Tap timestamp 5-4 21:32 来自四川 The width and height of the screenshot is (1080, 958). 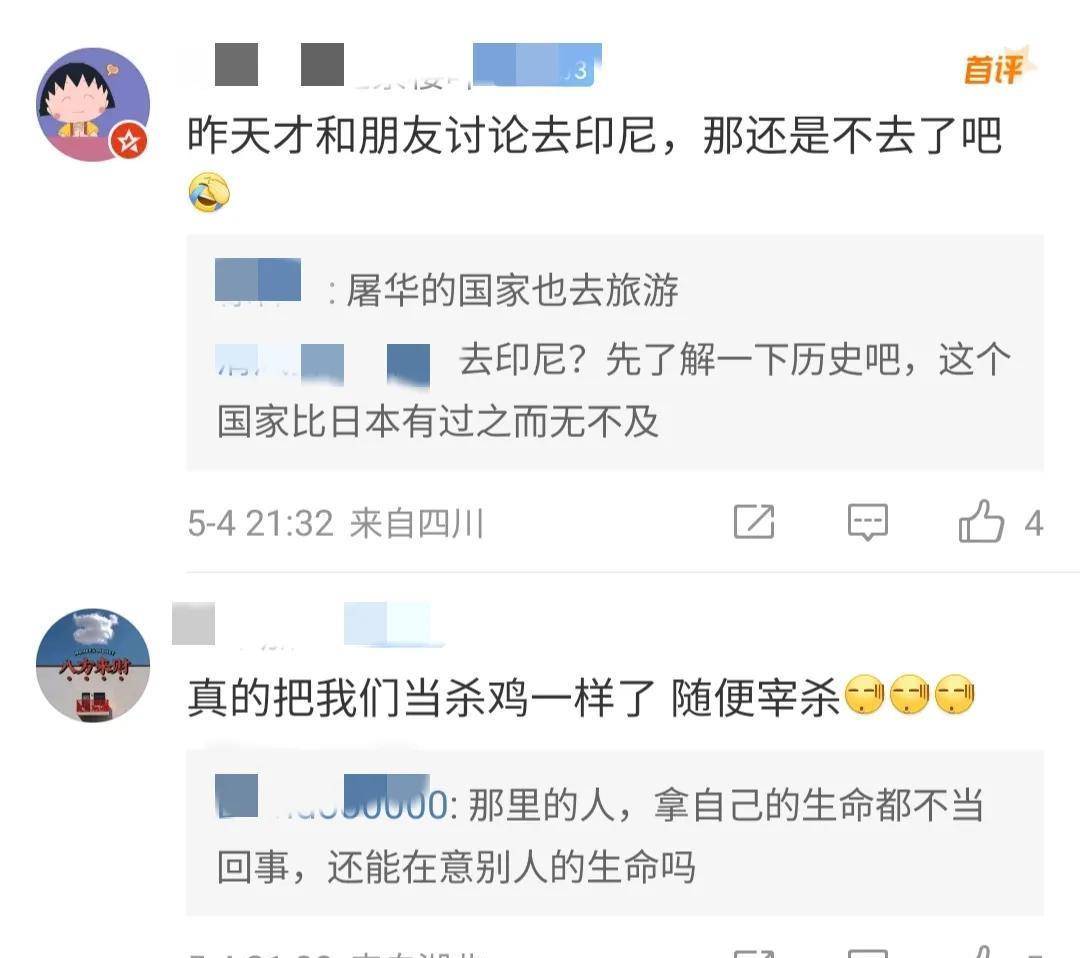click(335, 523)
